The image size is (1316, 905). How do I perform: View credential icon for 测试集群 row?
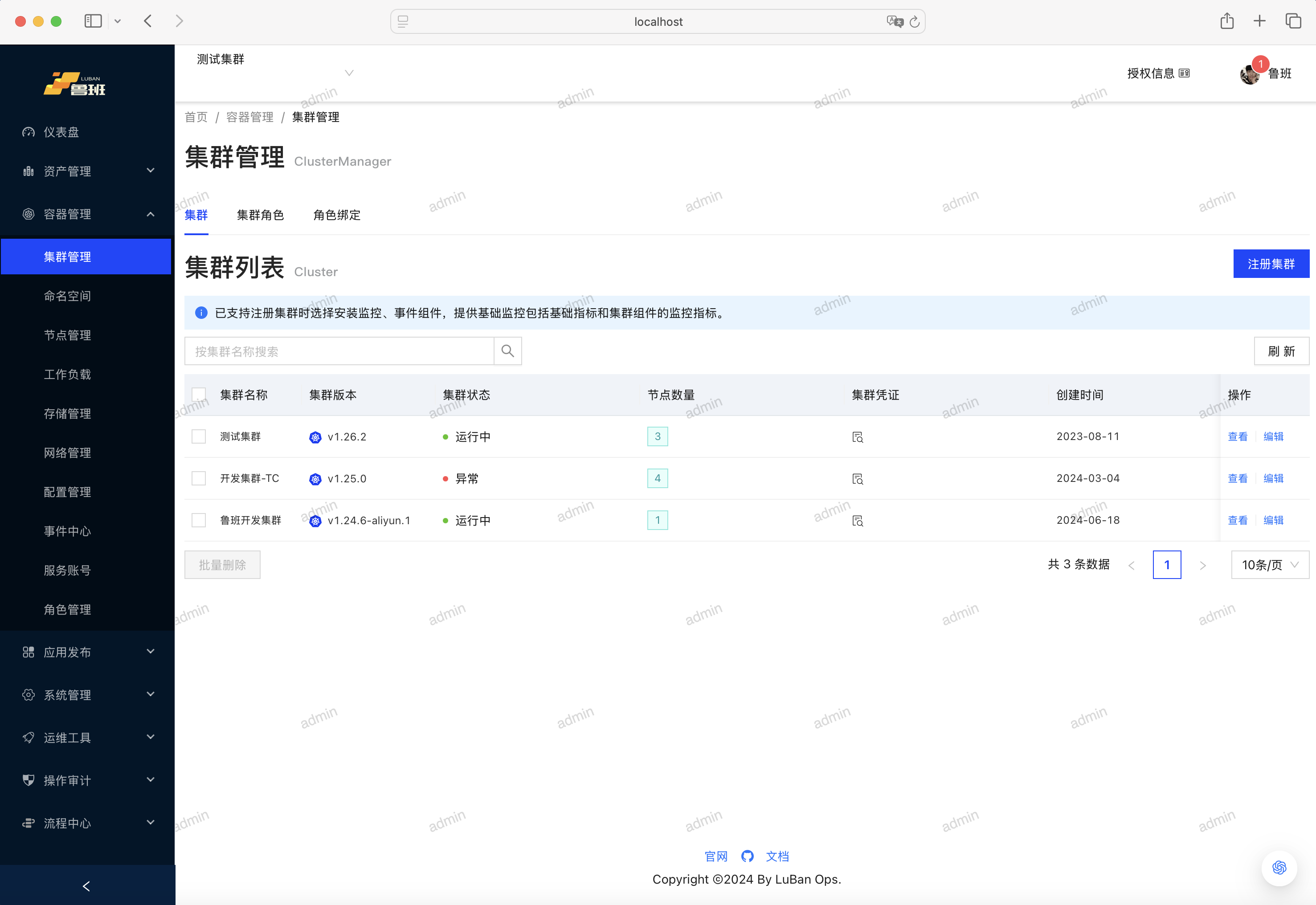click(857, 437)
